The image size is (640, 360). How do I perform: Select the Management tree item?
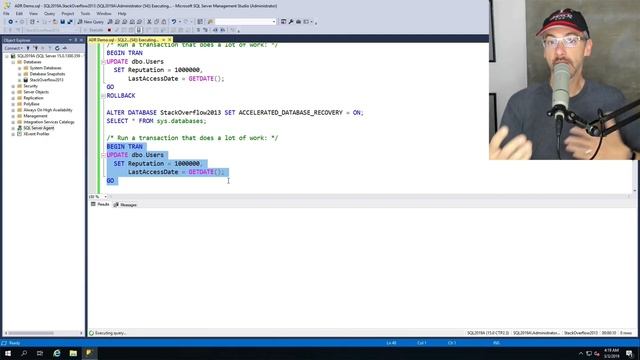[x=35, y=116]
